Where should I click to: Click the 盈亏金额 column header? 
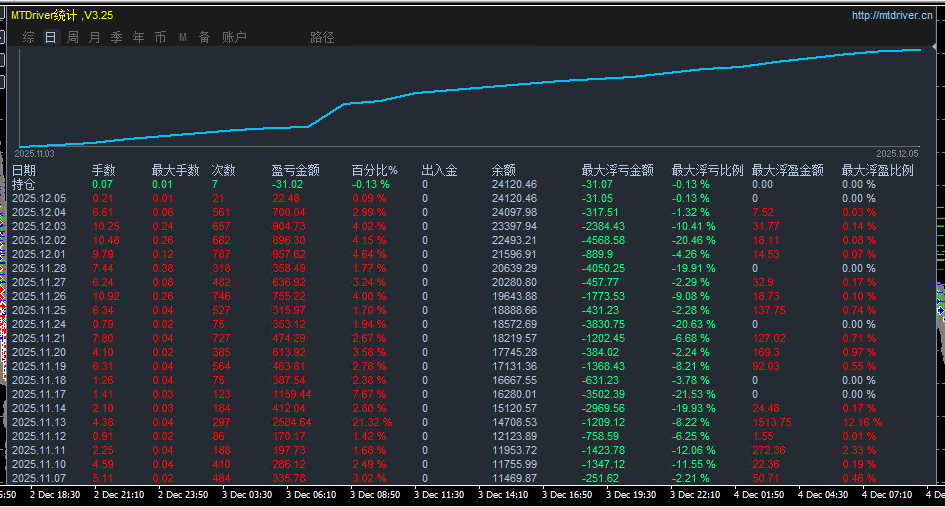pyautogui.click(x=295, y=171)
